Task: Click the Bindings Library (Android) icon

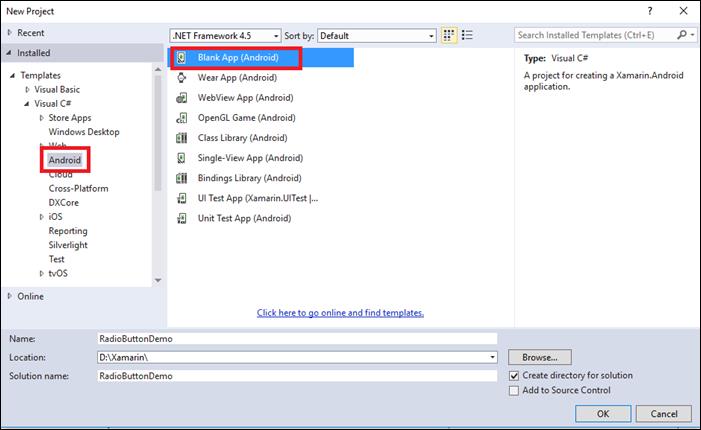Action: pyautogui.click(x=182, y=178)
